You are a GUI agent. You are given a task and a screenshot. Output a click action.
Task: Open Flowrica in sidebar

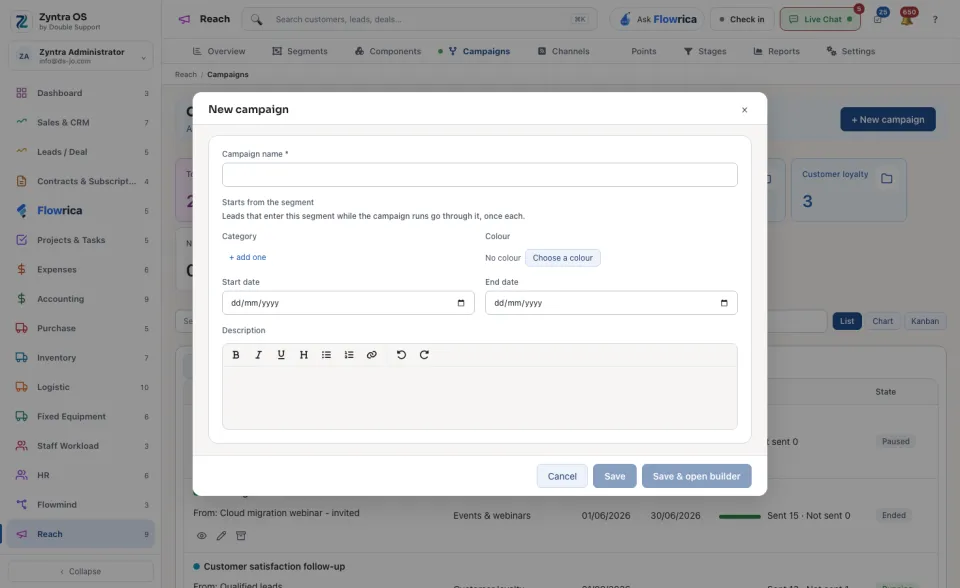tap(81, 211)
